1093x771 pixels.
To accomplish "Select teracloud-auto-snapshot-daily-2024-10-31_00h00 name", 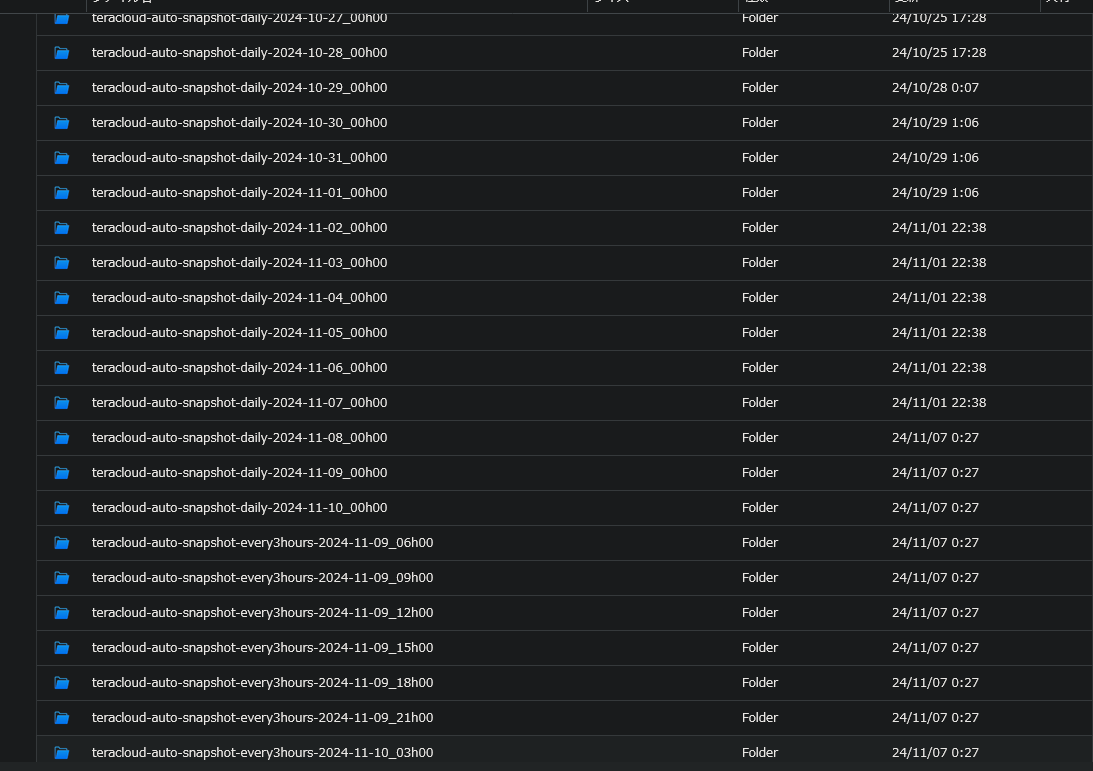I will (x=239, y=158).
